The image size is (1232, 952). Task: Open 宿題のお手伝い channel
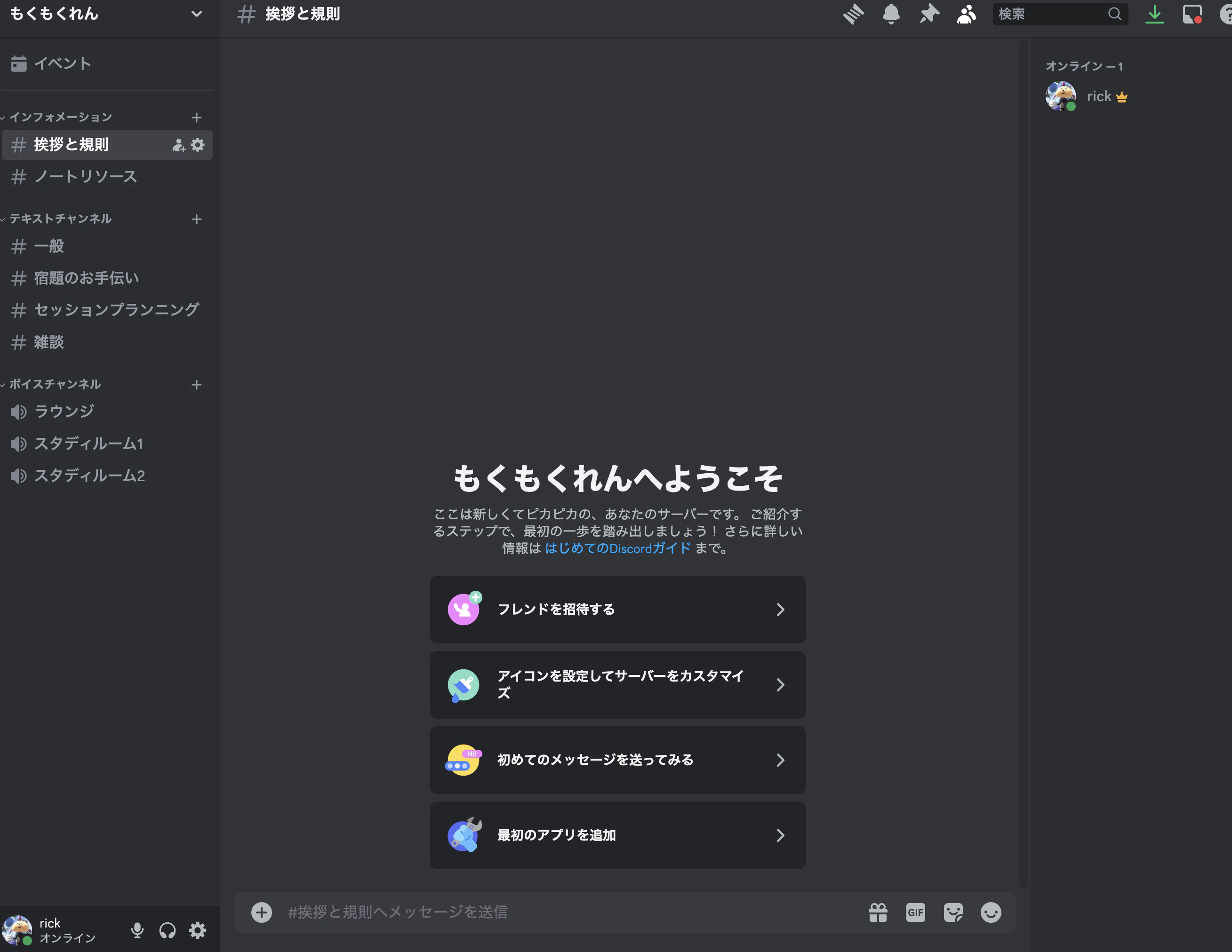tap(107, 278)
